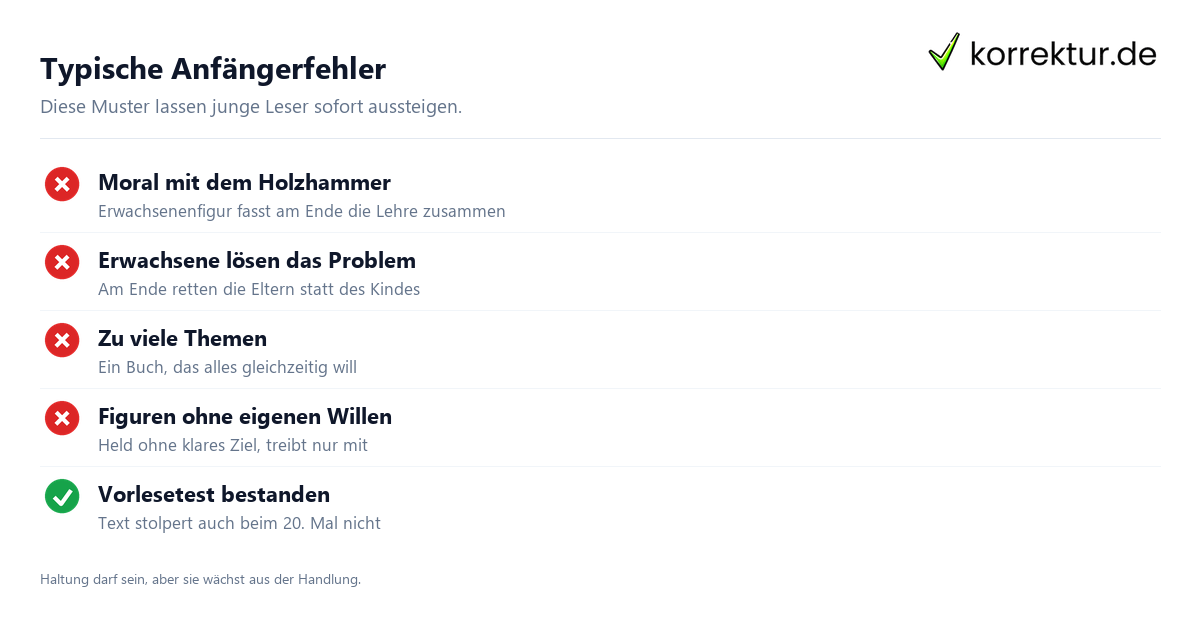
Task: Click the green checkmark icon beside Vorlesetest bestanden
Action: 62,496
